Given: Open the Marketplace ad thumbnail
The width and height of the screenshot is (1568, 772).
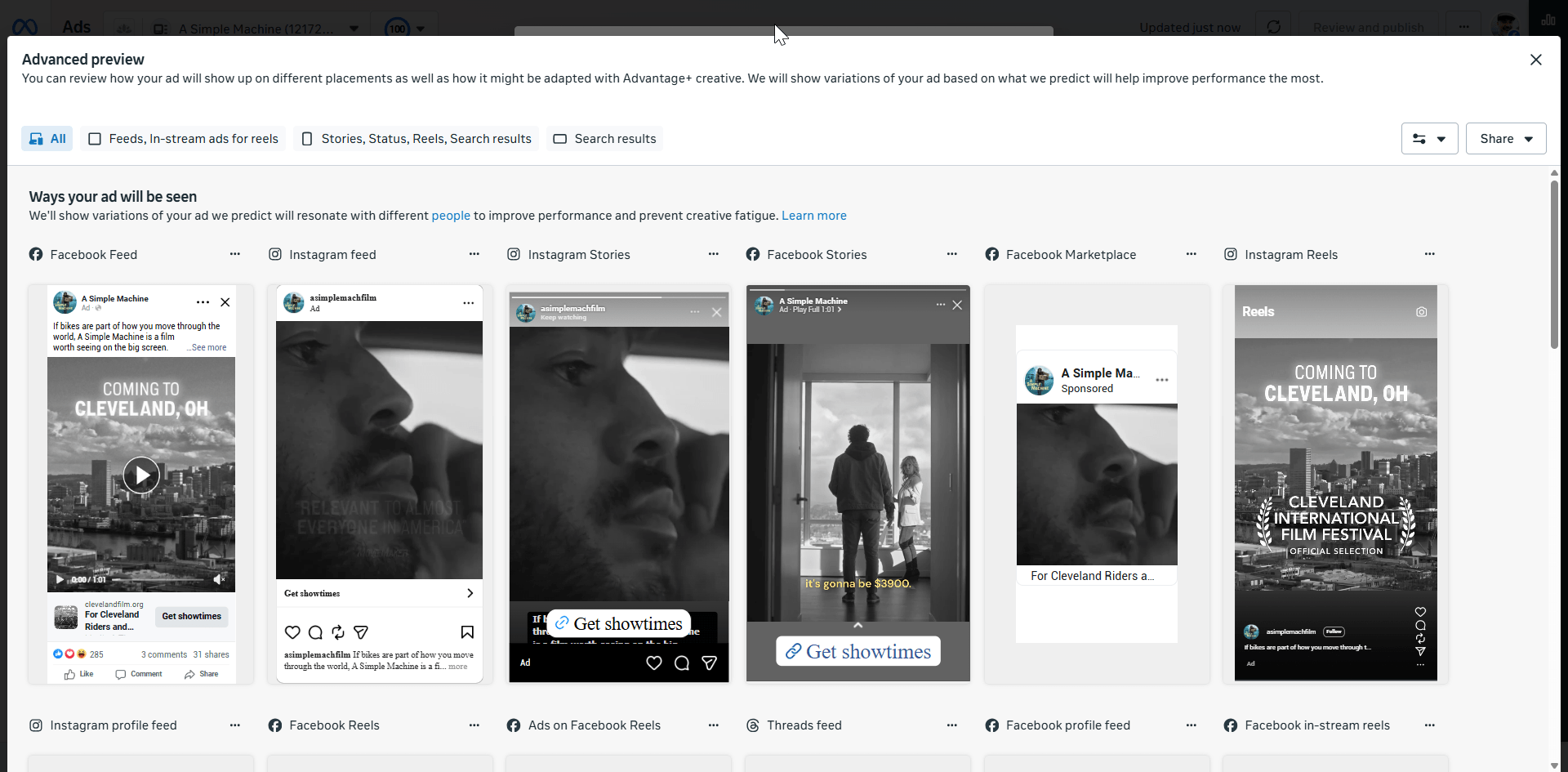Looking at the screenshot, I should point(1097,484).
